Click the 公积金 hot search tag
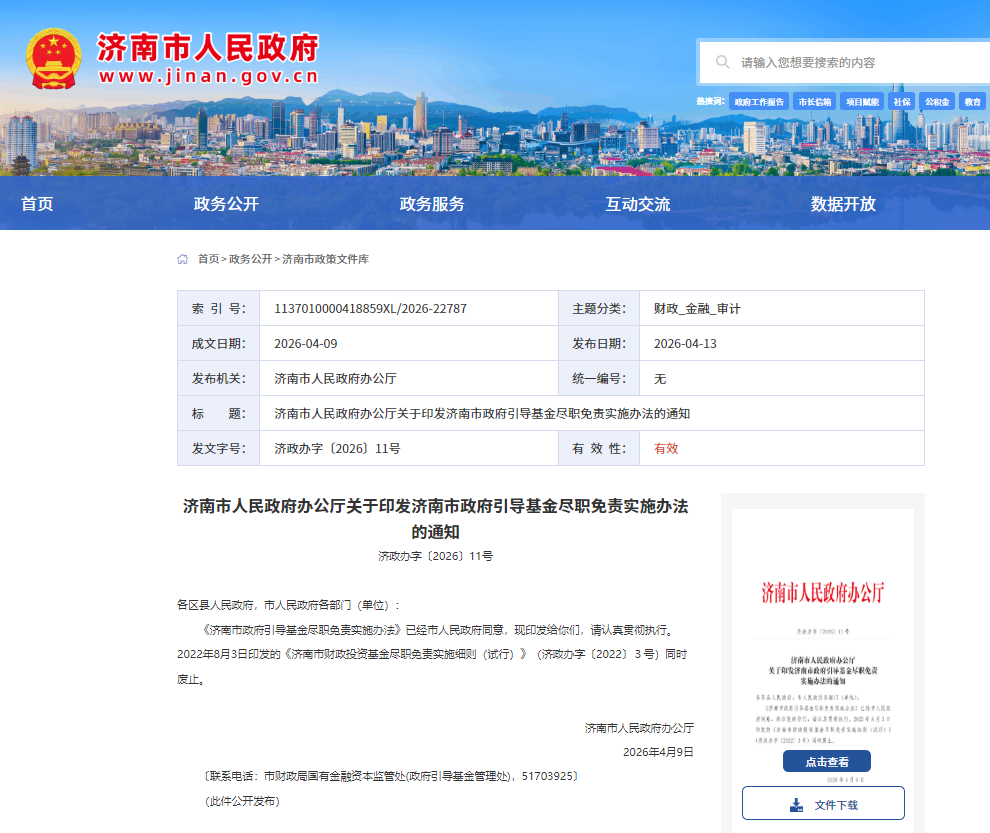Viewport: 990px width, 833px height. tap(937, 102)
